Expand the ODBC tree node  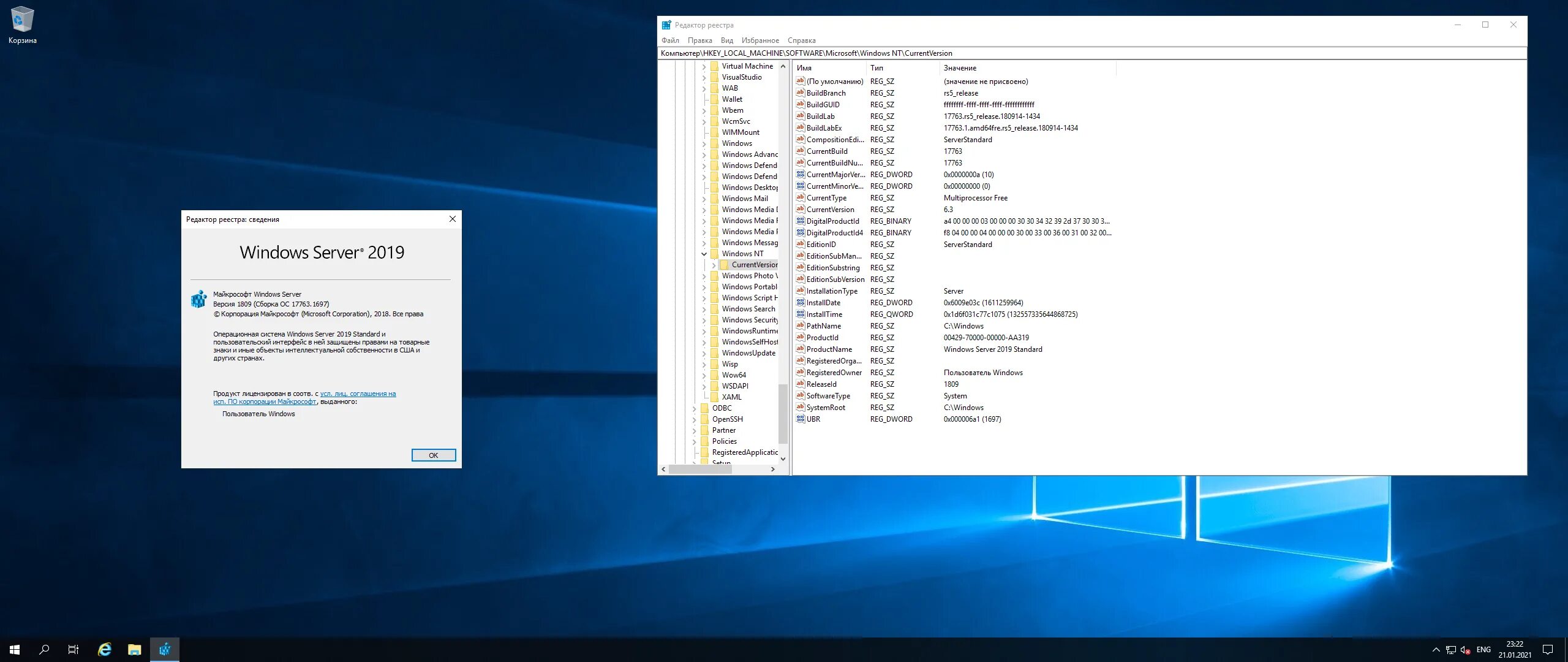695,408
